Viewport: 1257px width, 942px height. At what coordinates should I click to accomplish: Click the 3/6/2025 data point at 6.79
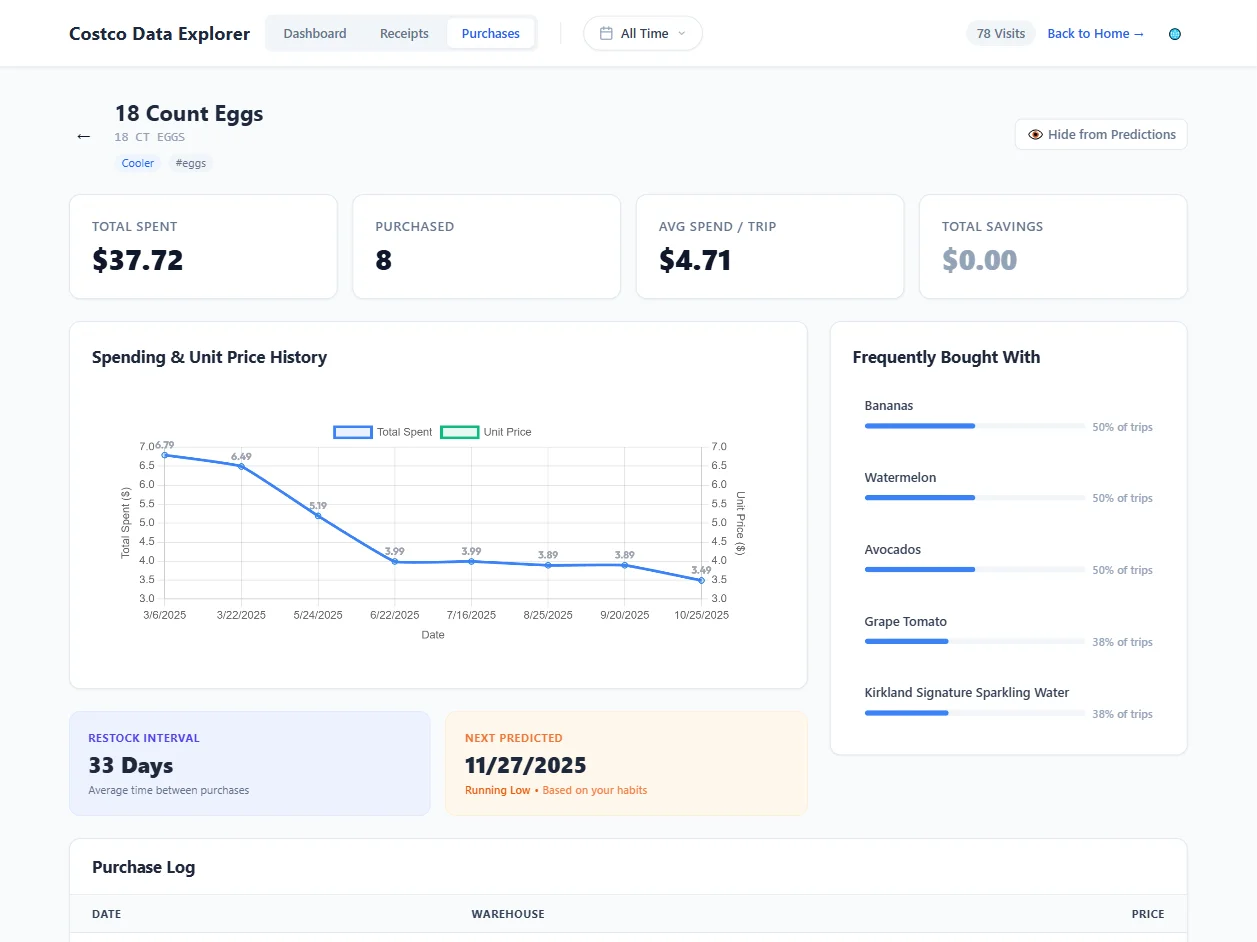165,455
